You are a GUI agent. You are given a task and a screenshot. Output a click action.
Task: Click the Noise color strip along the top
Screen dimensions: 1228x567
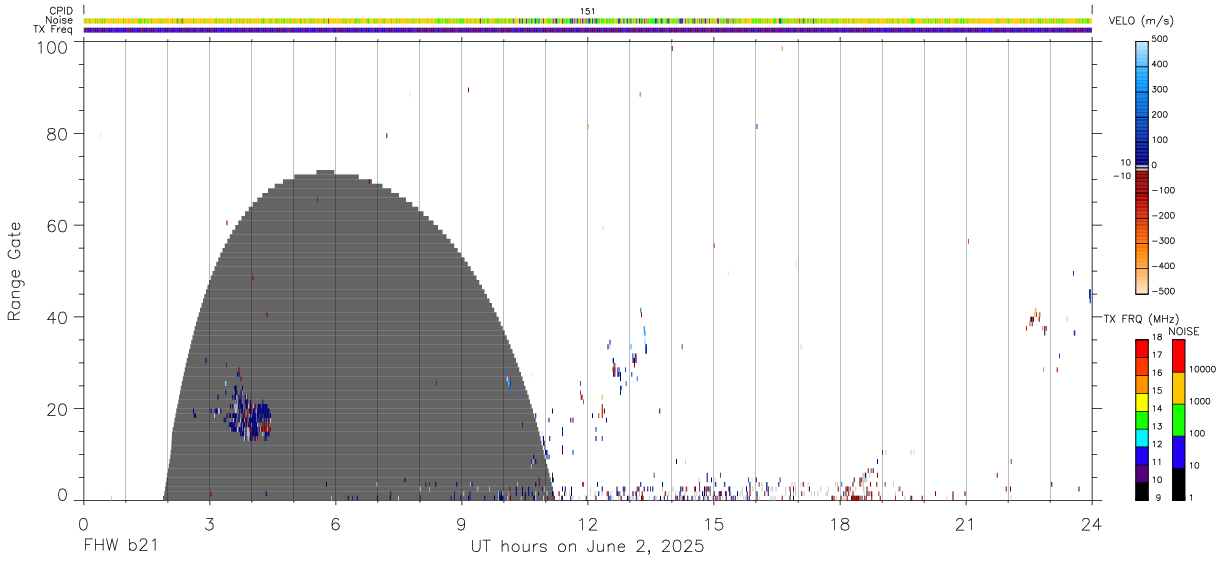point(587,20)
